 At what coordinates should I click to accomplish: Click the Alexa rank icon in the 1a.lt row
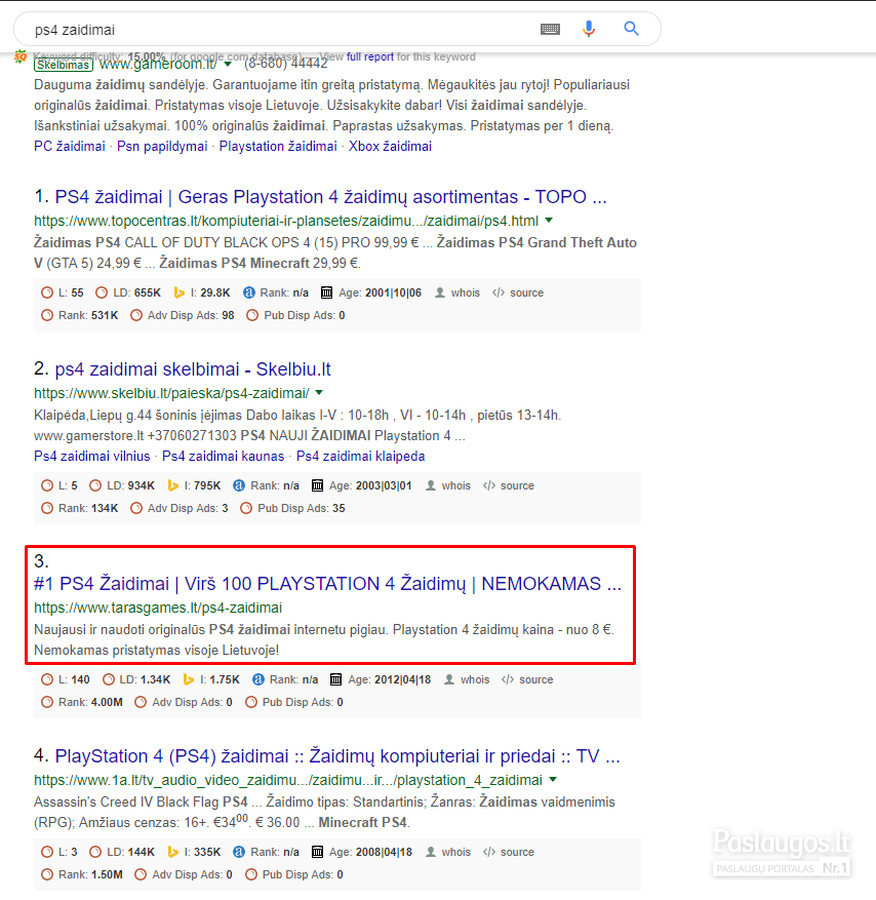pos(239,852)
